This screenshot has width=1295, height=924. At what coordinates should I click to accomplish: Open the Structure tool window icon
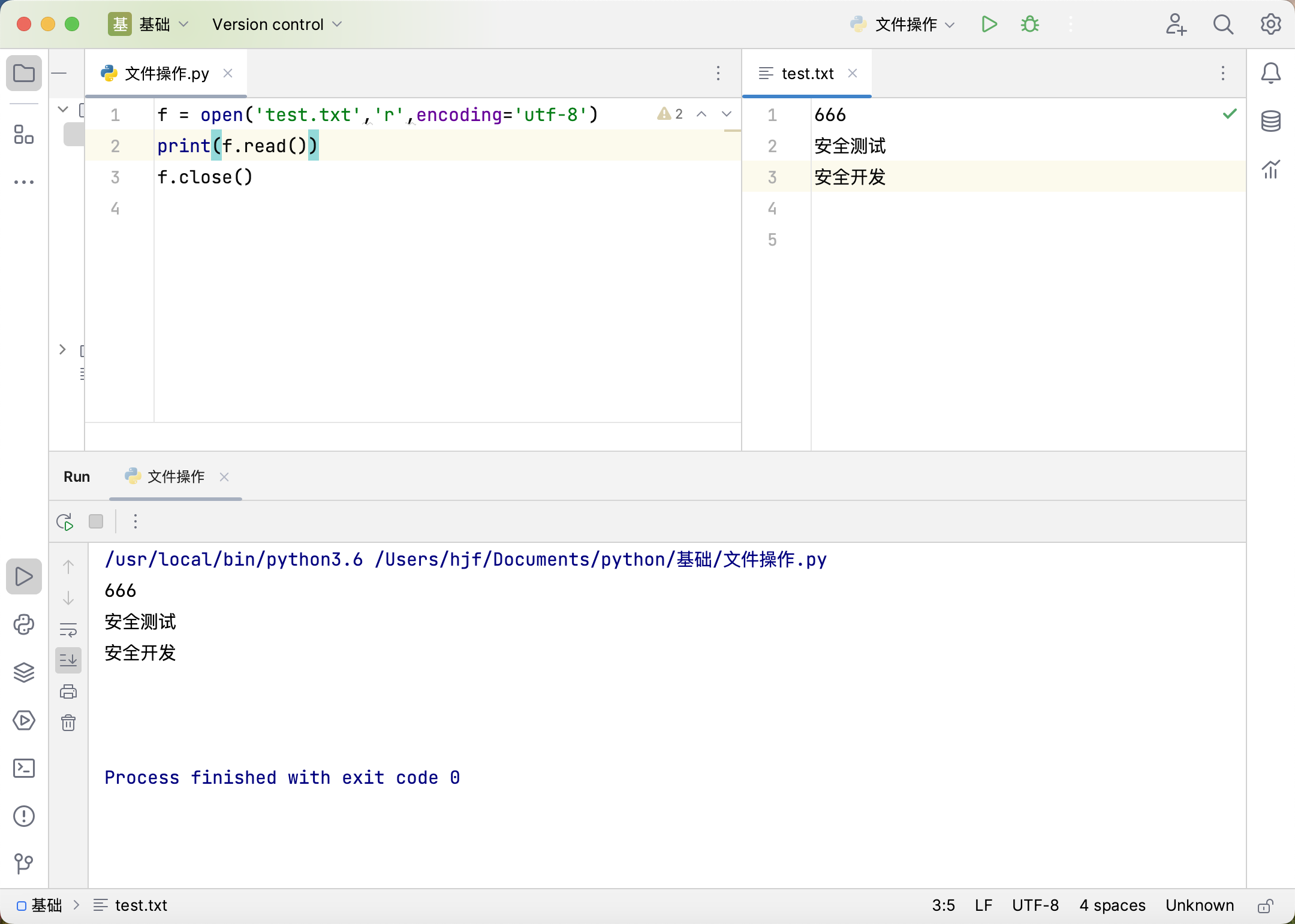(x=24, y=134)
